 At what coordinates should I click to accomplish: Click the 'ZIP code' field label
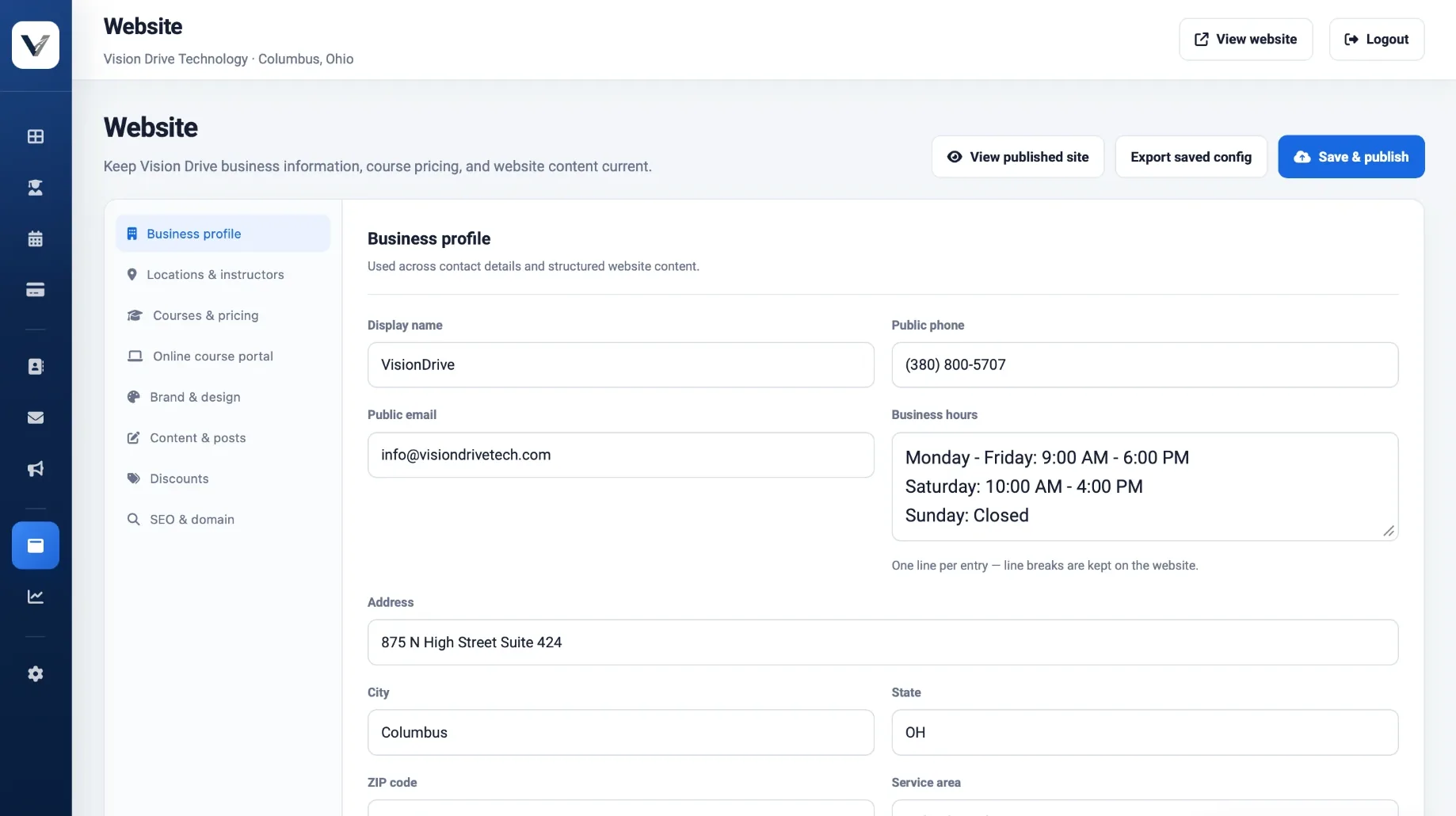(x=392, y=783)
